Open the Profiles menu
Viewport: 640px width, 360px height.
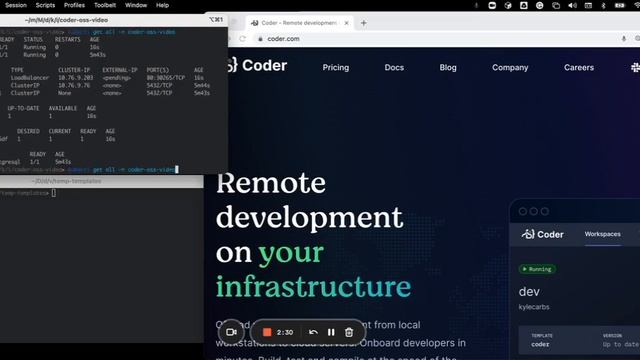click(74, 5)
